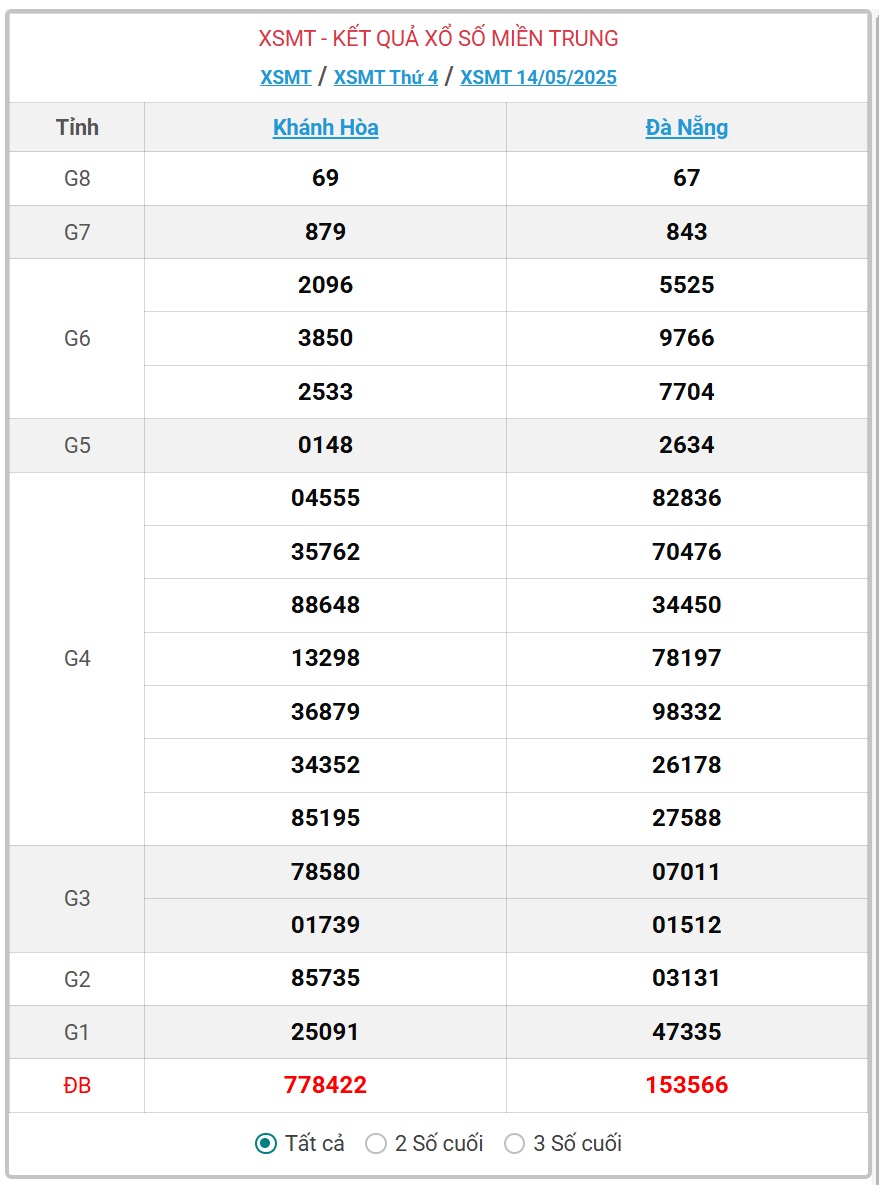879x1185 pixels.
Task: Select the "Tất cả" radio button
Action: click(x=265, y=1143)
